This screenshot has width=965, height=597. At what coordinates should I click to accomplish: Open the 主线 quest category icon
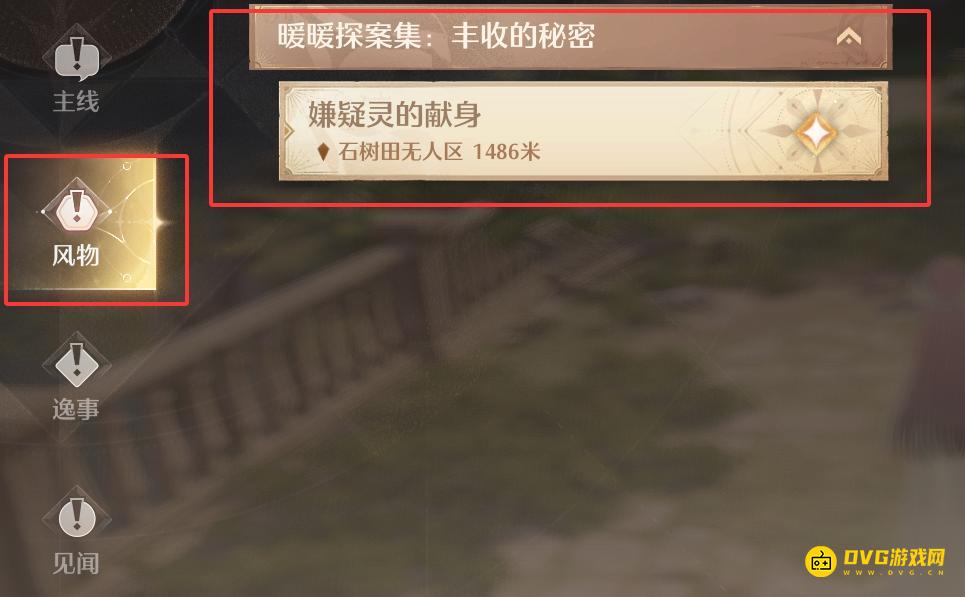pos(76,57)
